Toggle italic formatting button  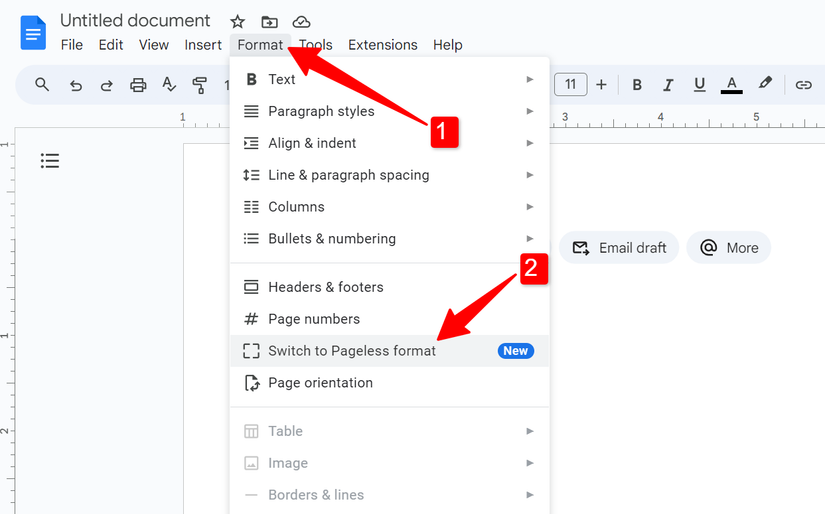coord(668,85)
